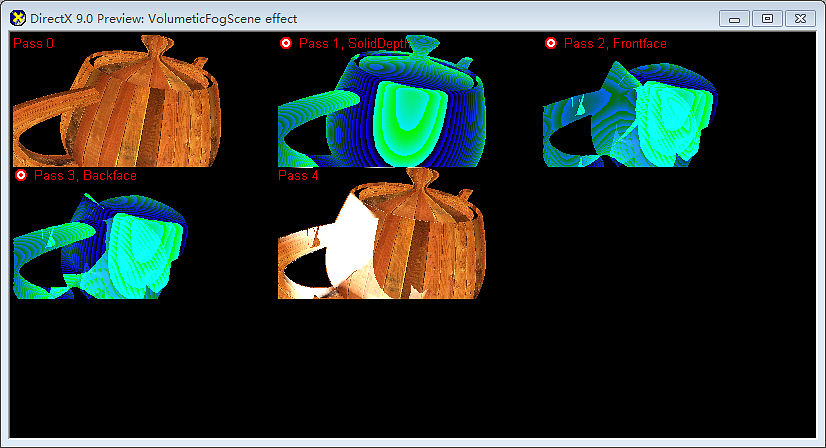Select the Pass 4 label
The image size is (826, 448).
tap(298, 176)
